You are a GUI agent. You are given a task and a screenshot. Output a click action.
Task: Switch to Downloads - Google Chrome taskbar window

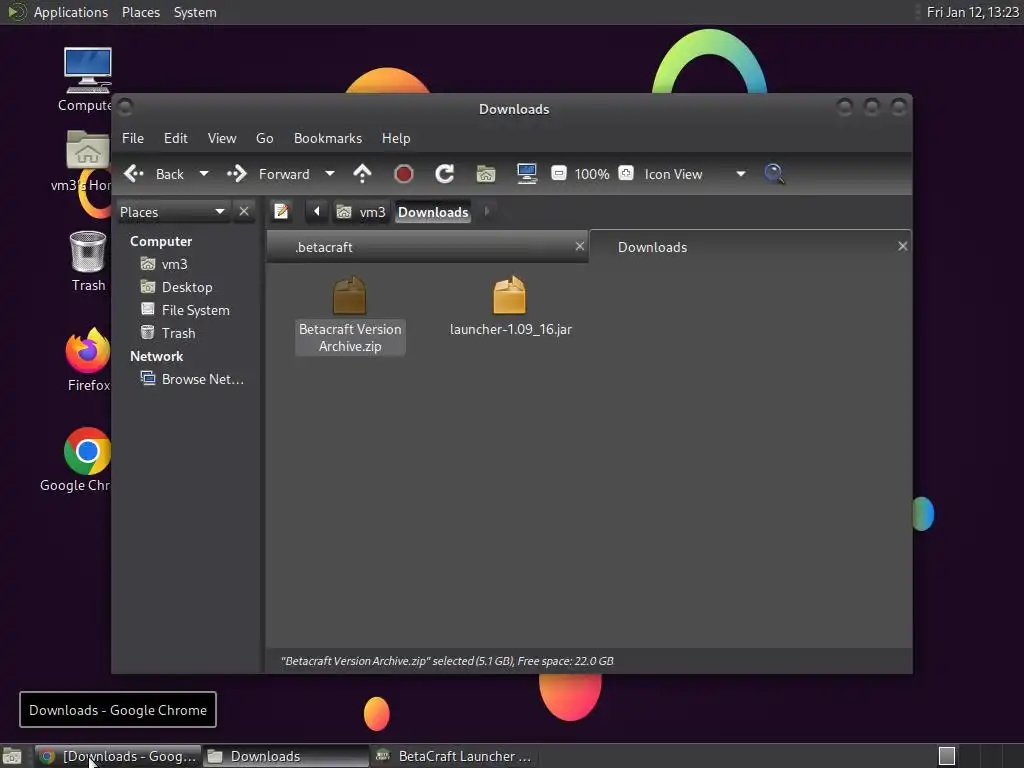pos(118,756)
